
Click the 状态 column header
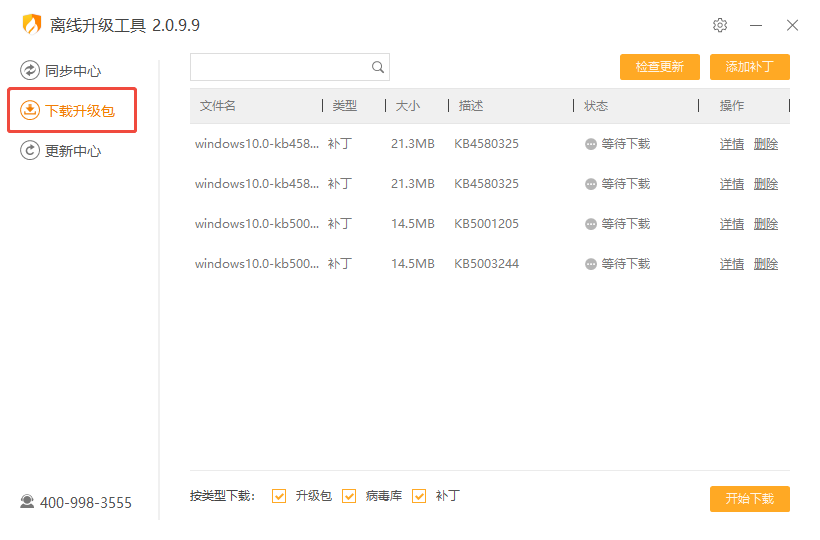pos(596,106)
